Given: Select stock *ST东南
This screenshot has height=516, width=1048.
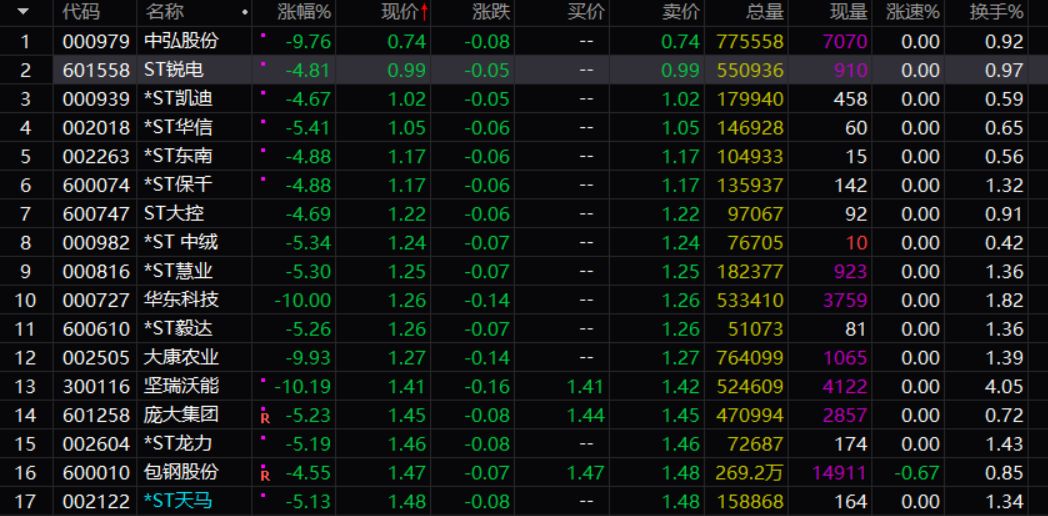Looking at the screenshot, I should tap(178, 156).
